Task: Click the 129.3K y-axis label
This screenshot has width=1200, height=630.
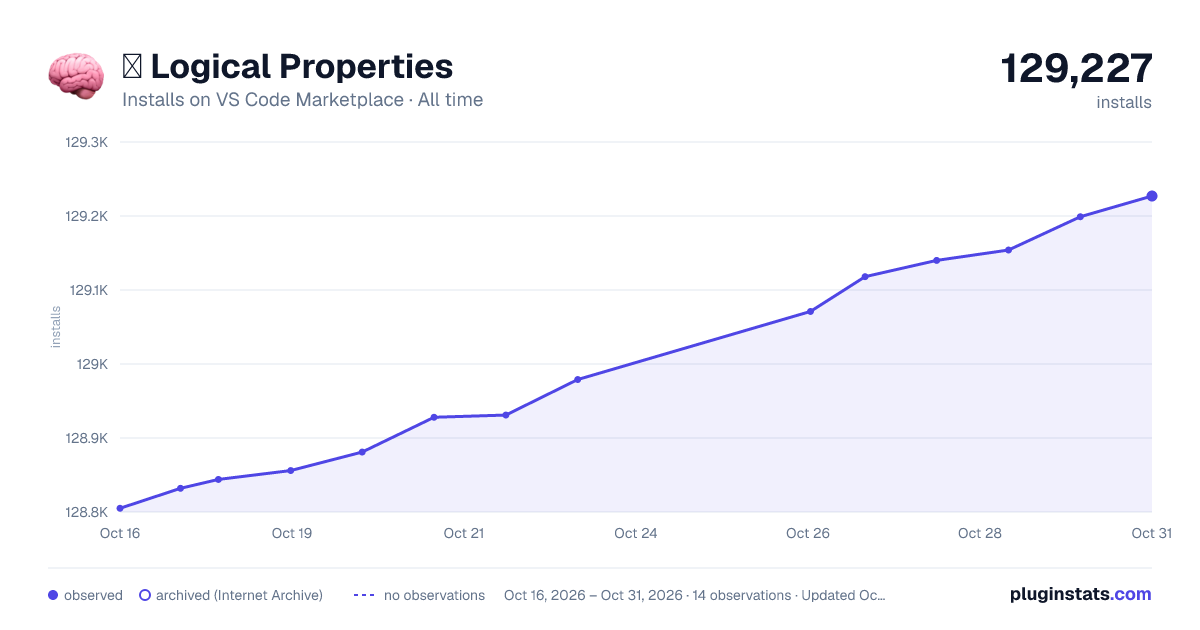Action: point(87,142)
